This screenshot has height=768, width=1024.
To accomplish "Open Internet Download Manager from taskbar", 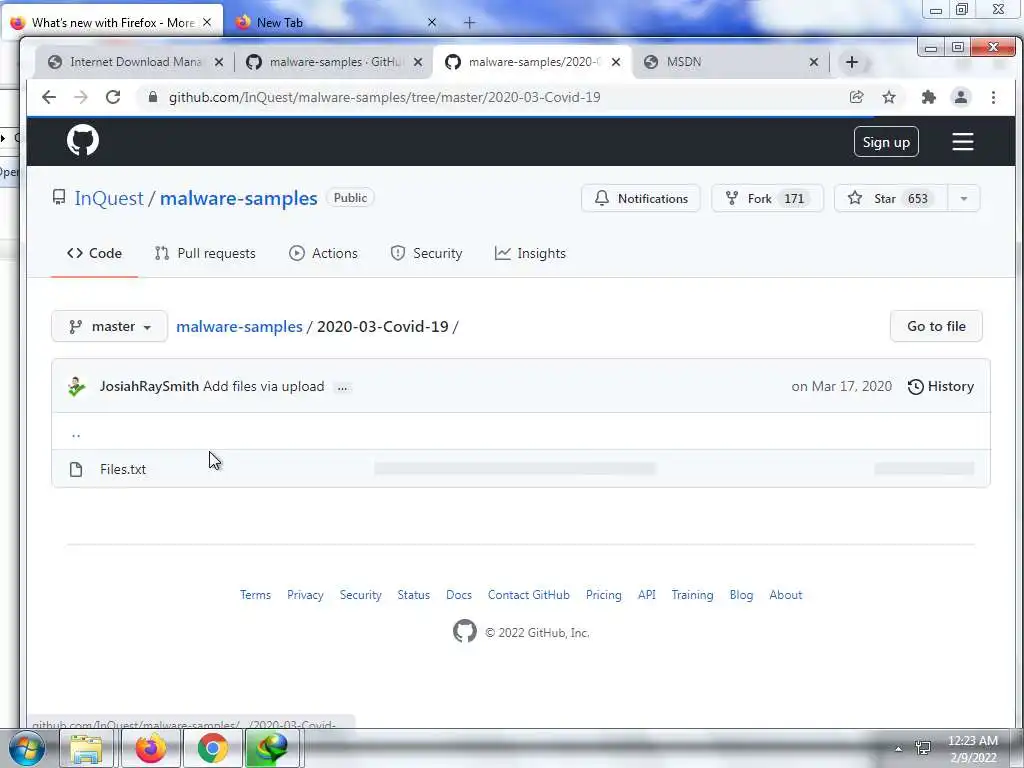I will [x=273, y=748].
